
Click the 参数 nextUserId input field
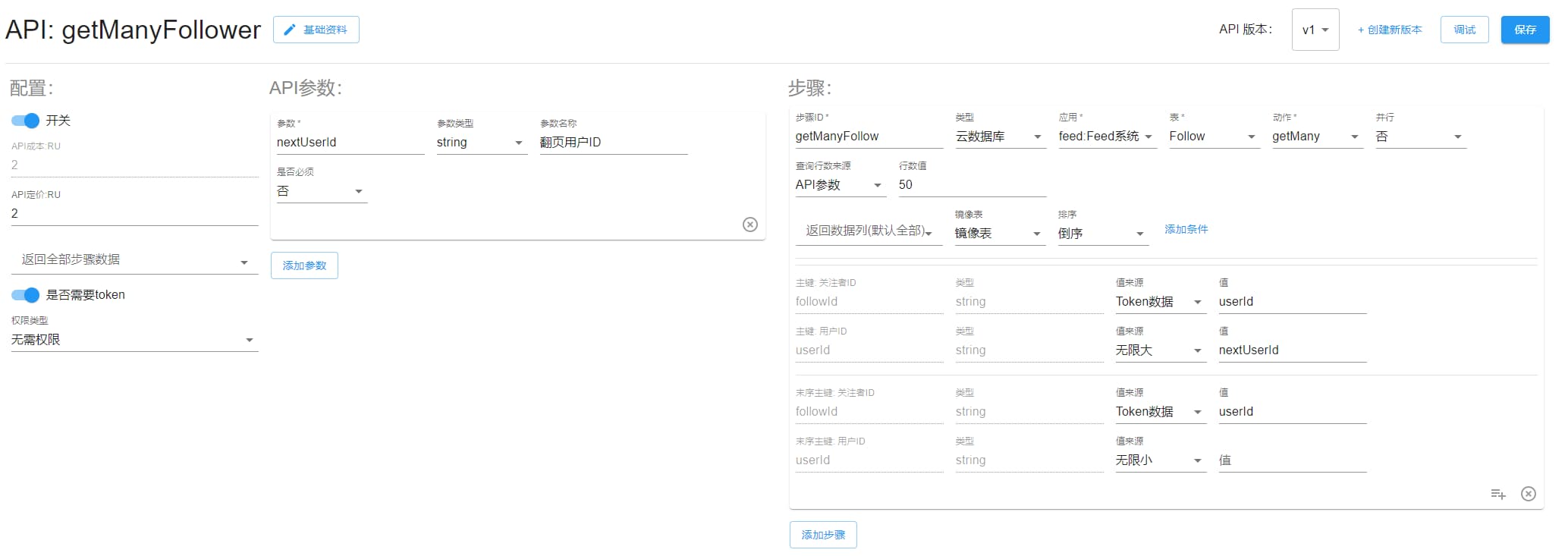tap(350, 143)
